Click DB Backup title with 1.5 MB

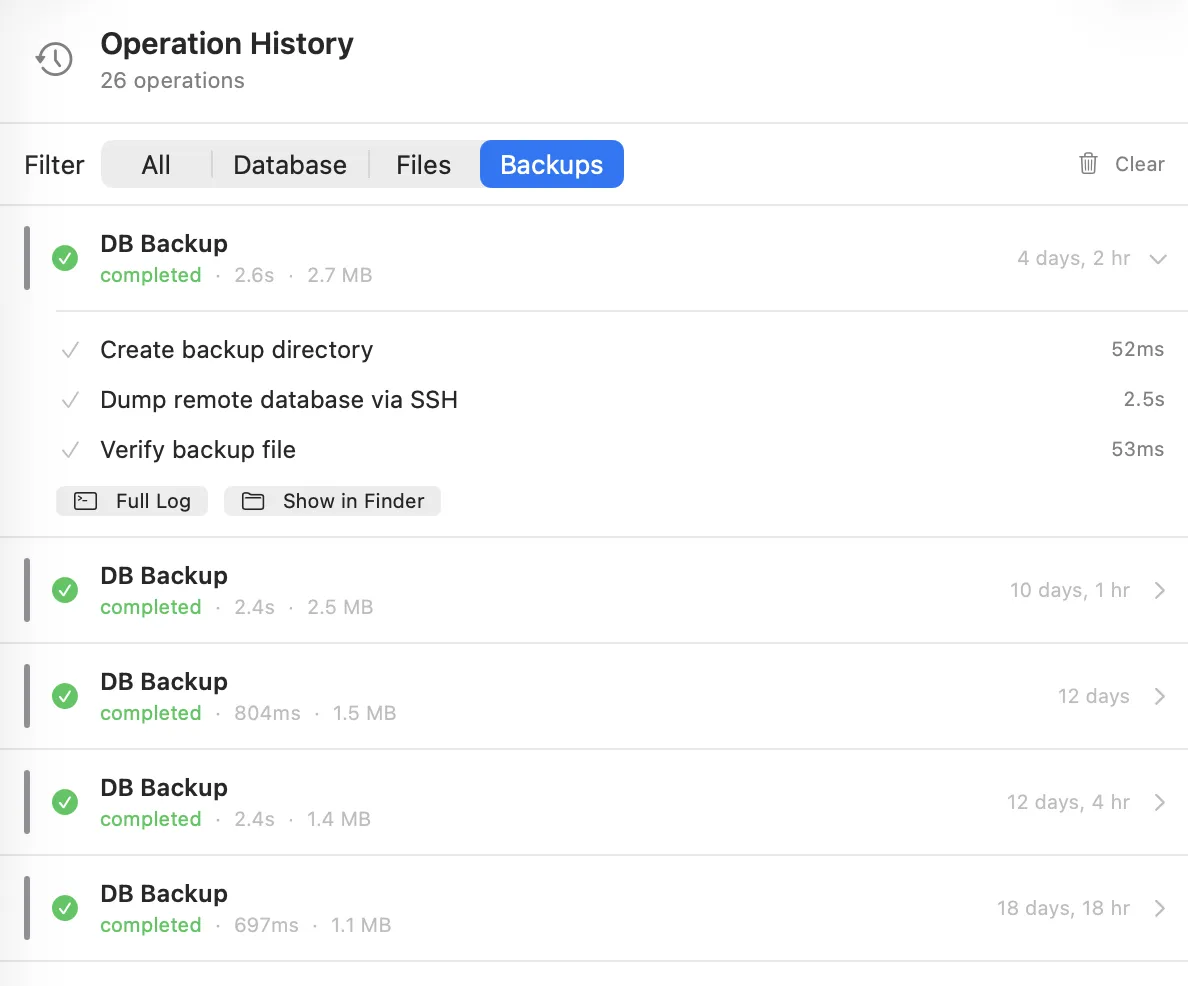(164, 681)
